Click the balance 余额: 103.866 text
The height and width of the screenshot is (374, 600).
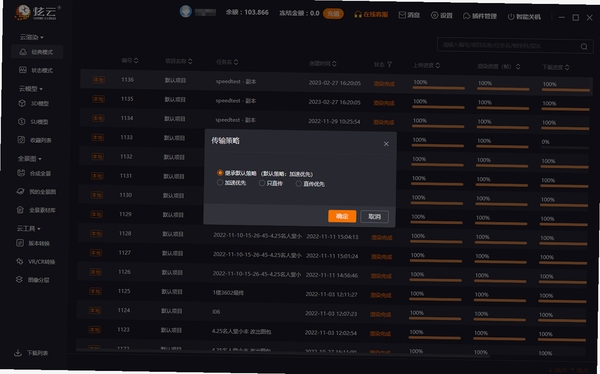point(247,12)
